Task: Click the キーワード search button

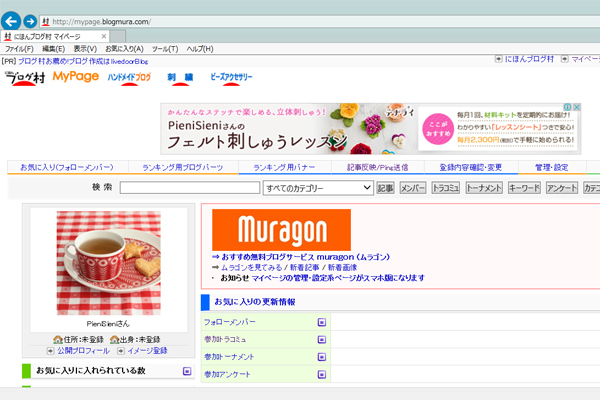Action: tap(524, 188)
